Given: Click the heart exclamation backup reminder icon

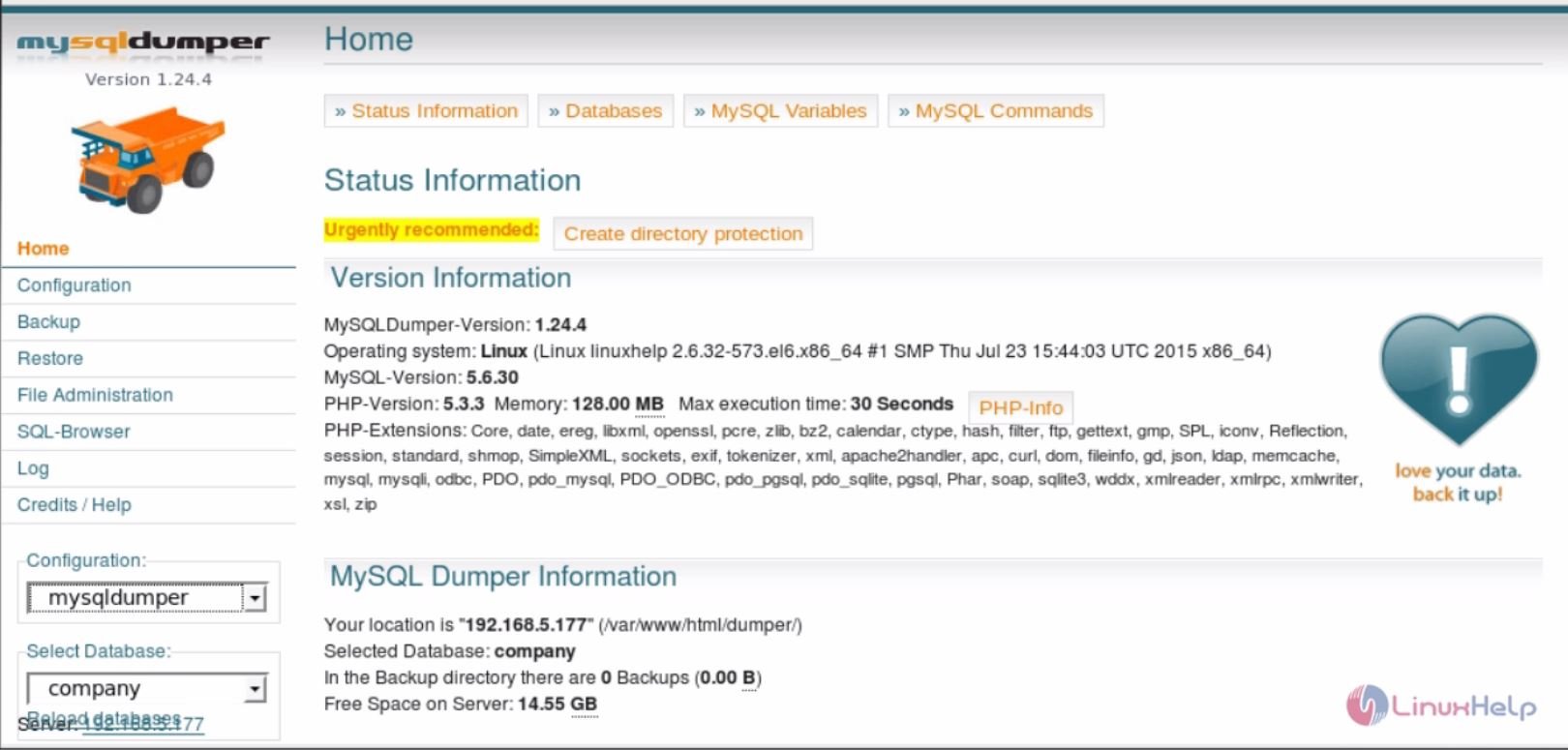Looking at the screenshot, I should [x=1459, y=380].
